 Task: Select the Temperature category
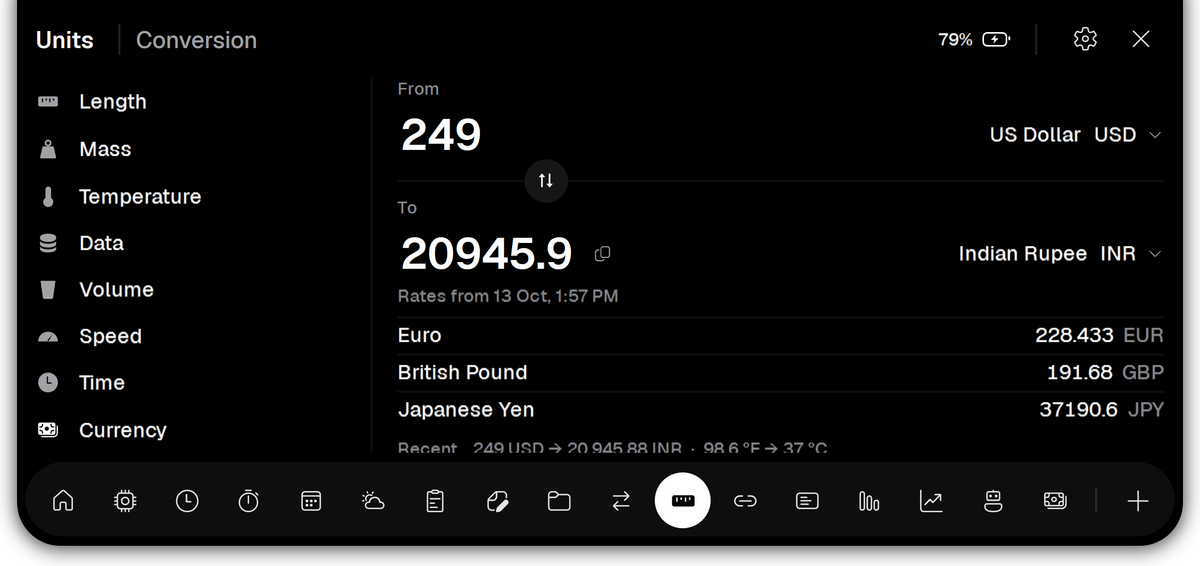pyautogui.click(x=119, y=197)
